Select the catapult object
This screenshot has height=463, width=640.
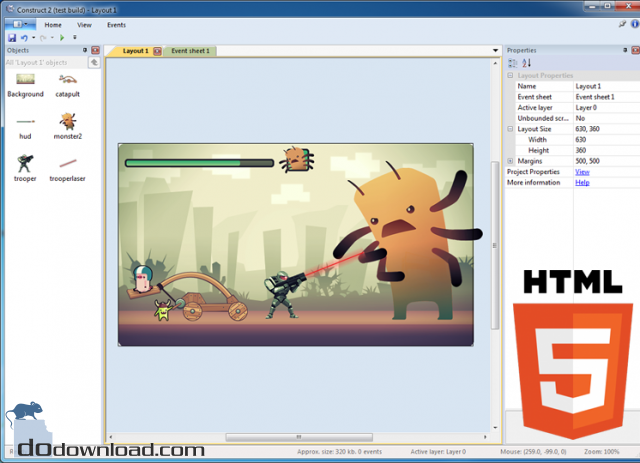[68, 86]
